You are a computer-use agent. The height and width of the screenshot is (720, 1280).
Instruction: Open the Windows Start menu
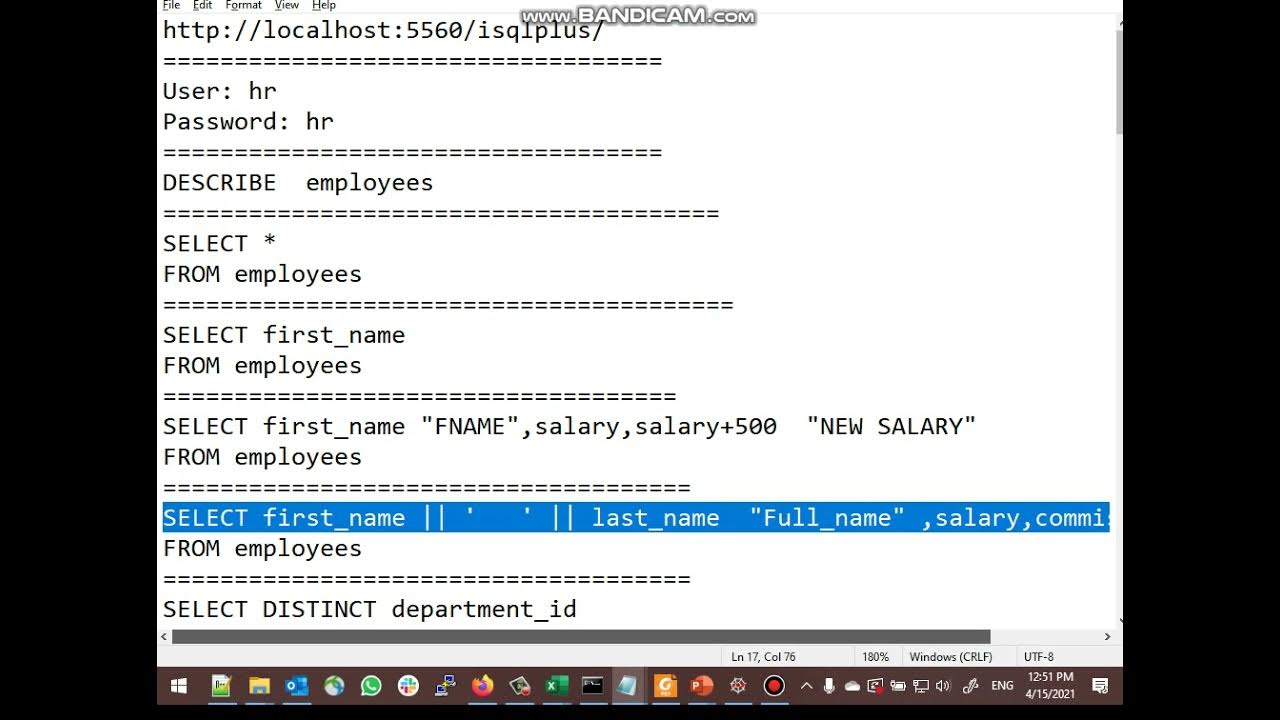pyautogui.click(x=179, y=686)
